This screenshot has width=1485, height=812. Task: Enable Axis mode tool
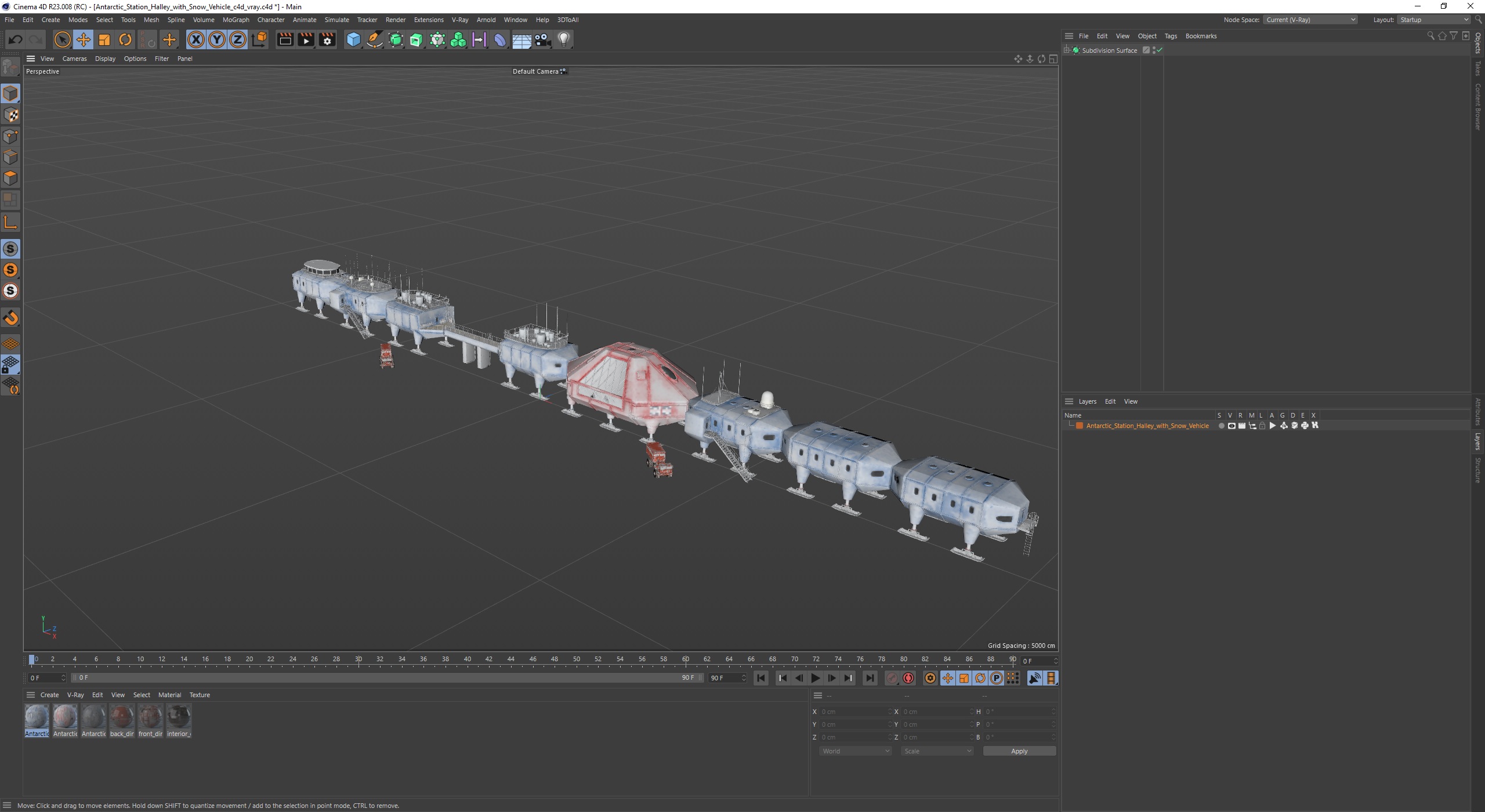[x=10, y=222]
